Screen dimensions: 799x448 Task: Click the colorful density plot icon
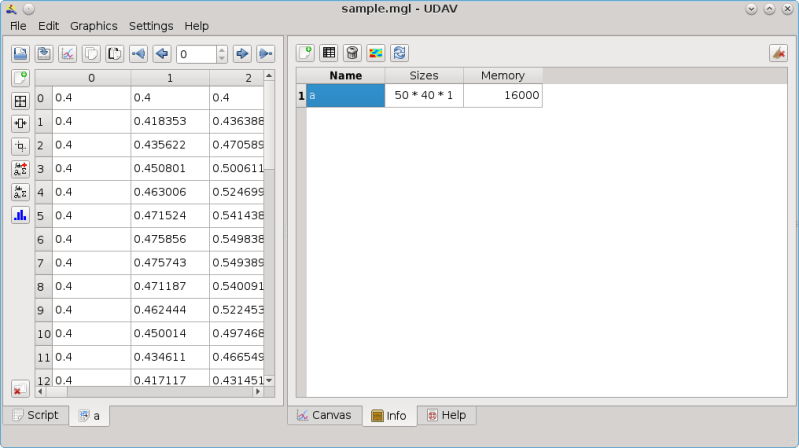tap(376, 52)
